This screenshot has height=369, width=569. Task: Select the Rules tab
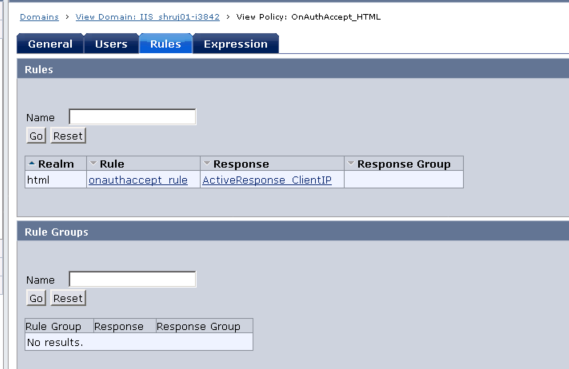165,44
